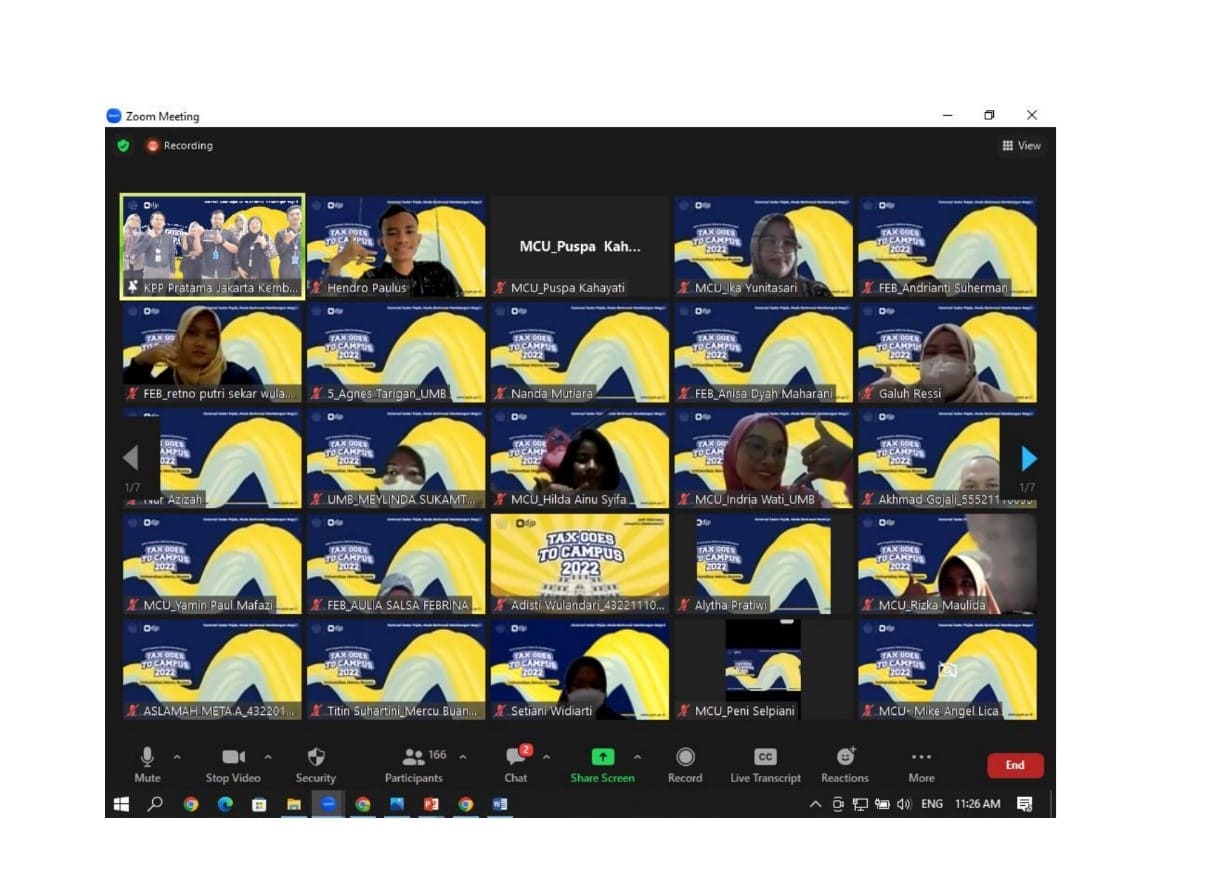The width and height of the screenshot is (1230, 869).
Task: Open the Security shield options
Action: 315,758
